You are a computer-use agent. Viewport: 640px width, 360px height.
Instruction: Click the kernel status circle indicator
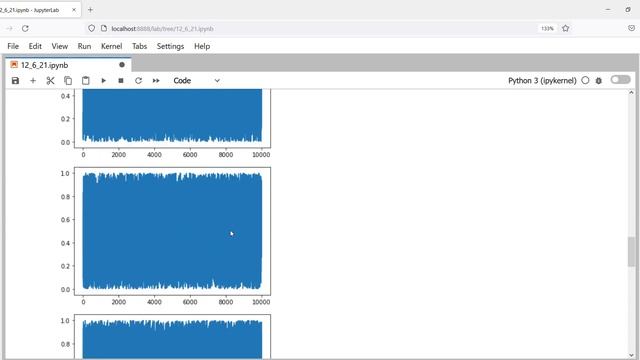click(x=585, y=81)
